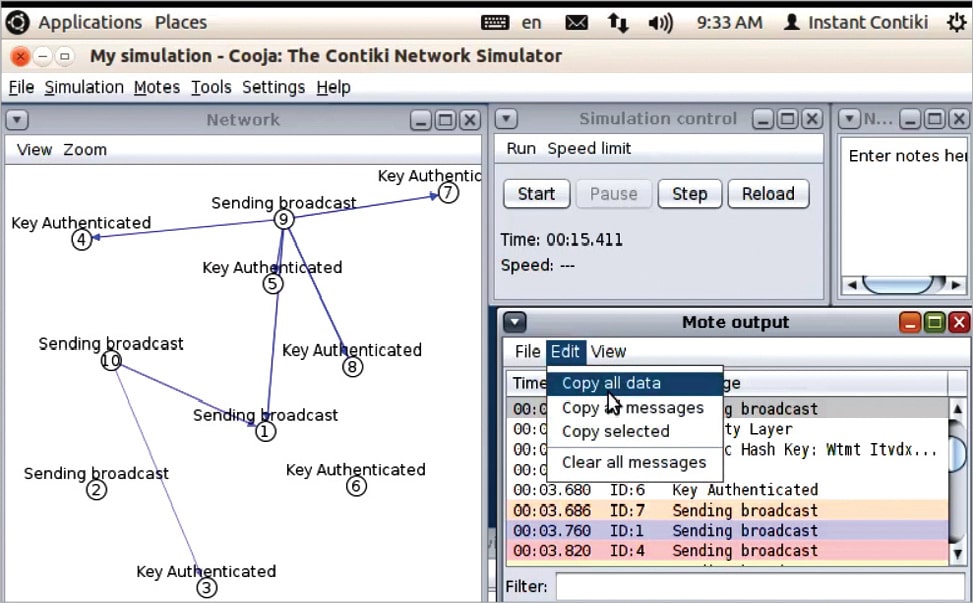Choose Copy all data
This screenshot has height=603, width=973.
635,383
